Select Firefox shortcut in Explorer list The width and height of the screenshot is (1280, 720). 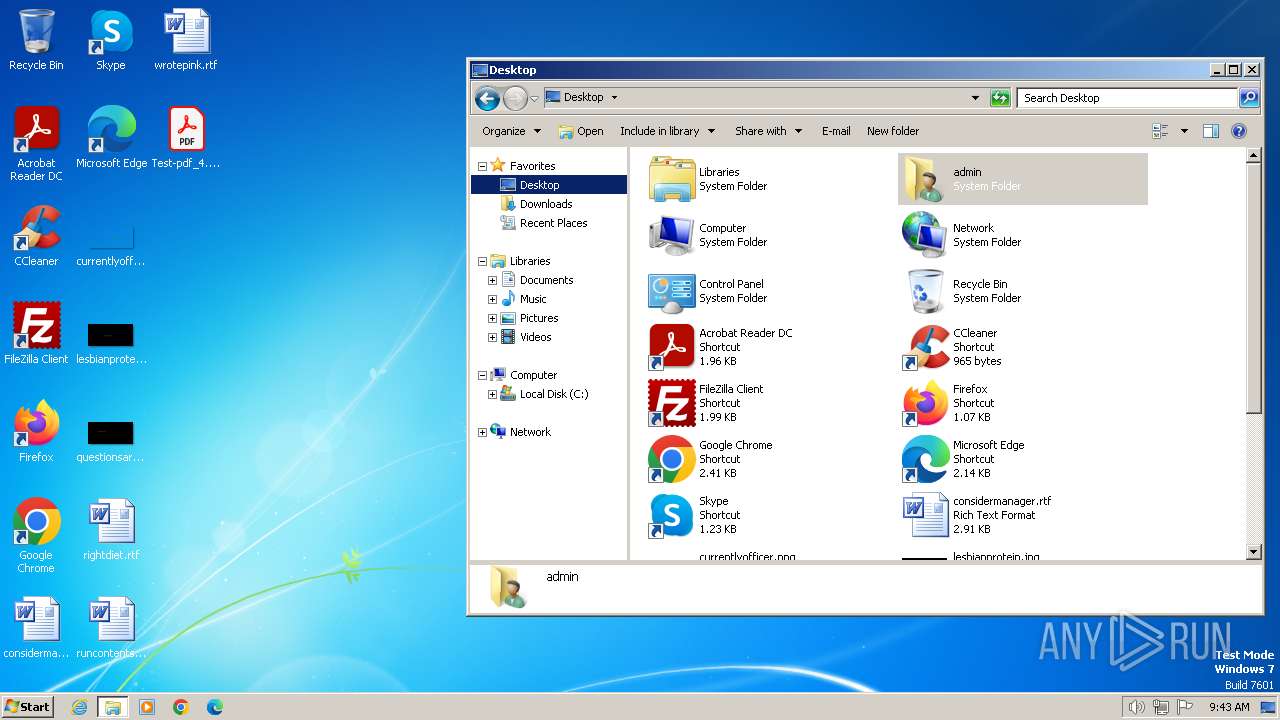point(948,403)
